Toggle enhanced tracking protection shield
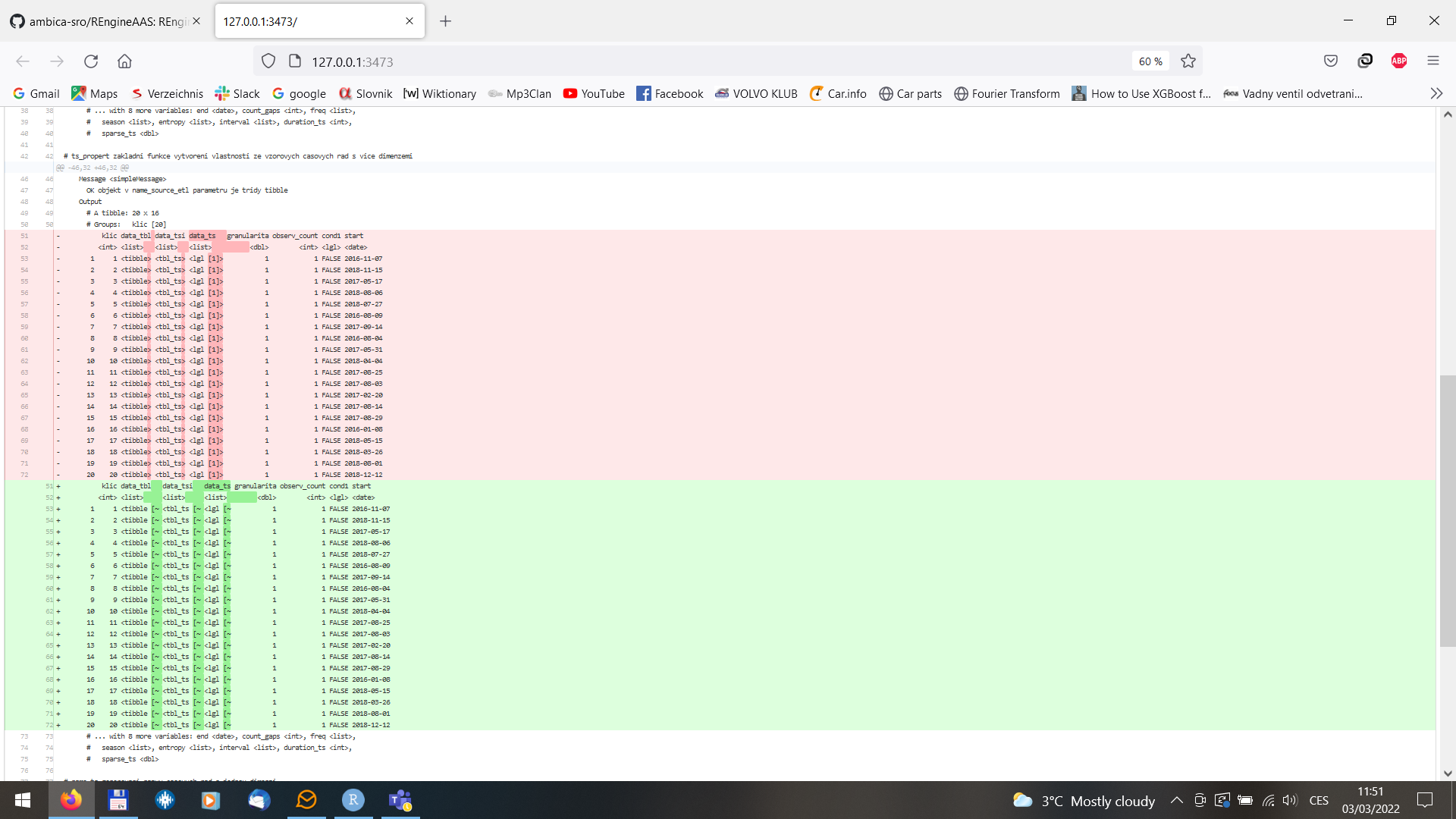The width and height of the screenshot is (1456, 819). click(268, 61)
